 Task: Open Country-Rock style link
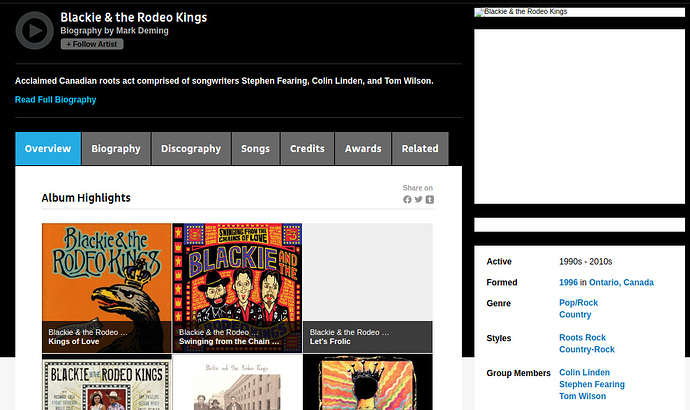point(587,349)
